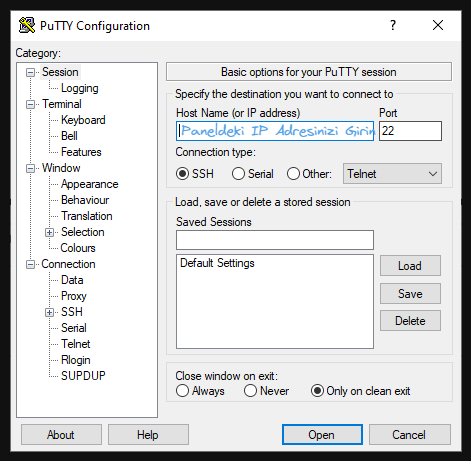471x461 pixels.
Task: Expand the Selection tree node
Action: point(49,232)
